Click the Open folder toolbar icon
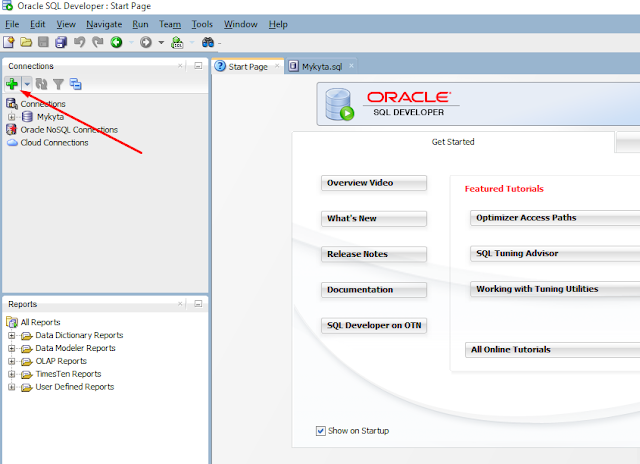The height and width of the screenshot is (464, 640). click(x=26, y=42)
